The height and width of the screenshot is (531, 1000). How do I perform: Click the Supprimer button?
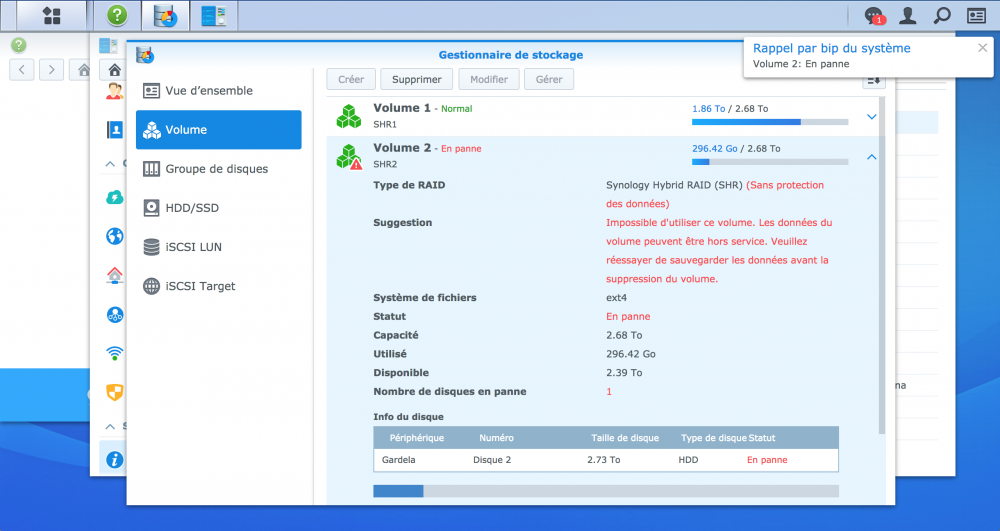tap(417, 79)
